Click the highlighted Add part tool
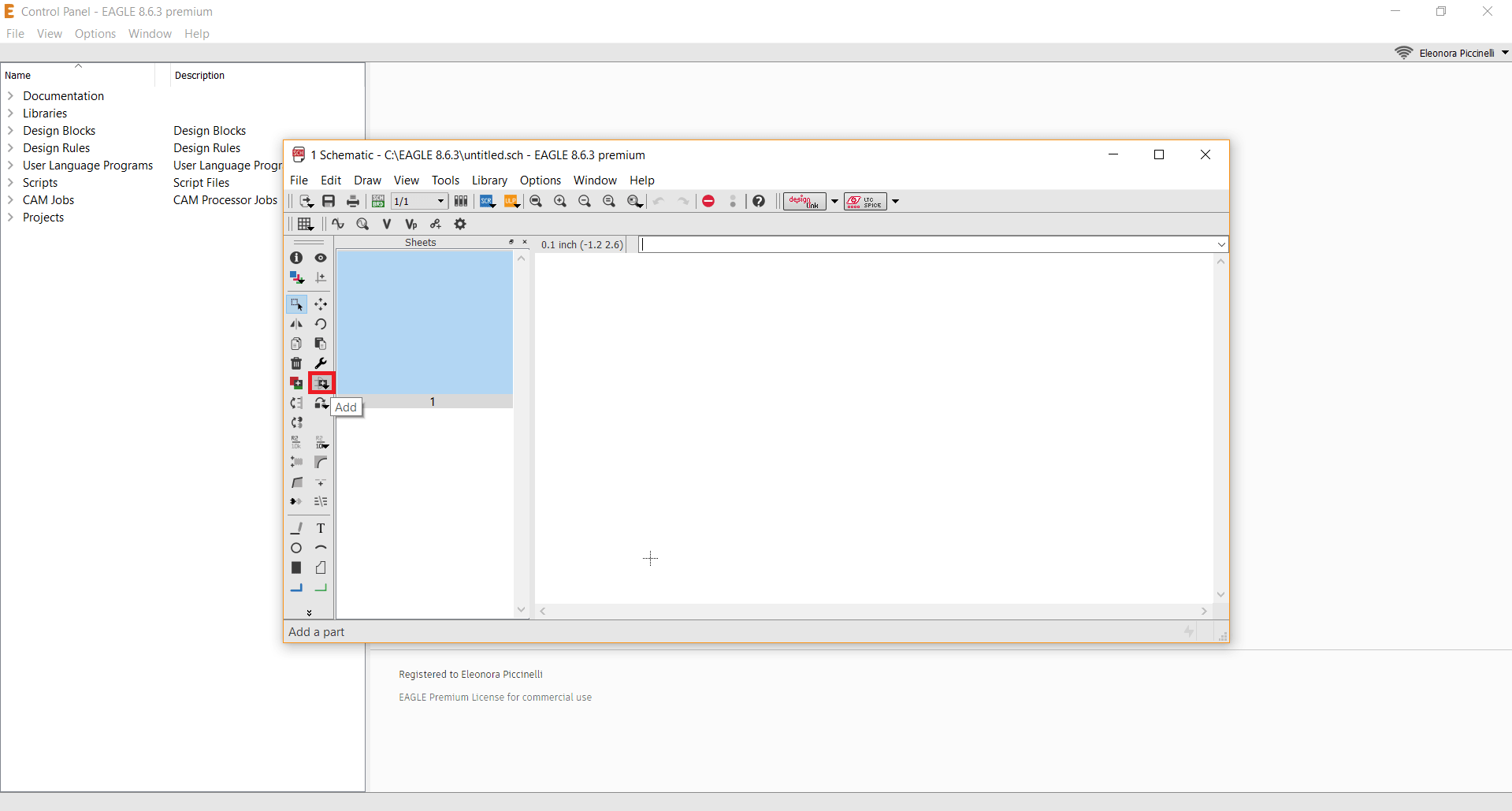This screenshot has width=1512, height=811. [x=321, y=383]
